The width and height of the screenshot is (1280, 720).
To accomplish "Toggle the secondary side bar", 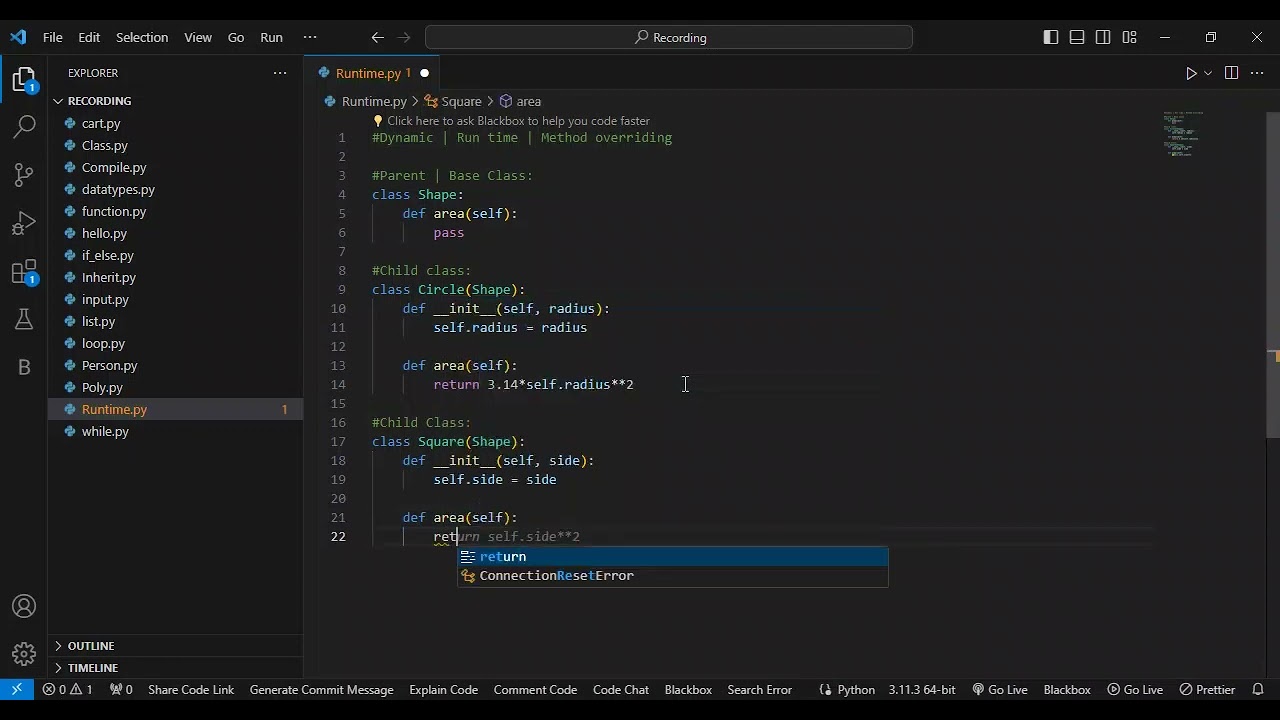I will point(1103,37).
